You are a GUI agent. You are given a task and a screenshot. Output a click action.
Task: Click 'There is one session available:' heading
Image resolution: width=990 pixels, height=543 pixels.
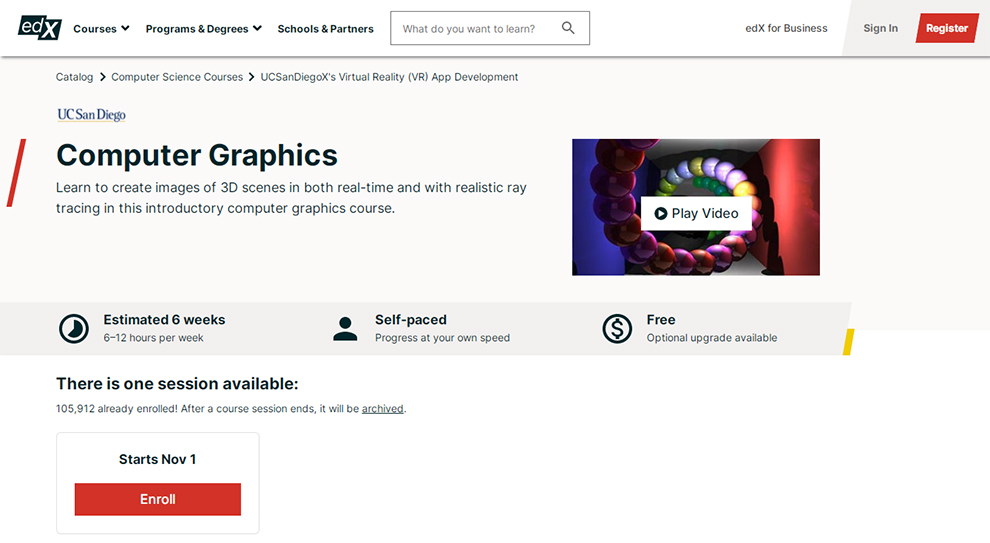click(x=177, y=384)
